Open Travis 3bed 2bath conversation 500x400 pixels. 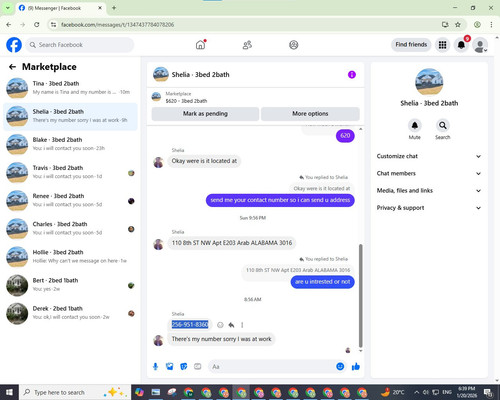point(70,173)
